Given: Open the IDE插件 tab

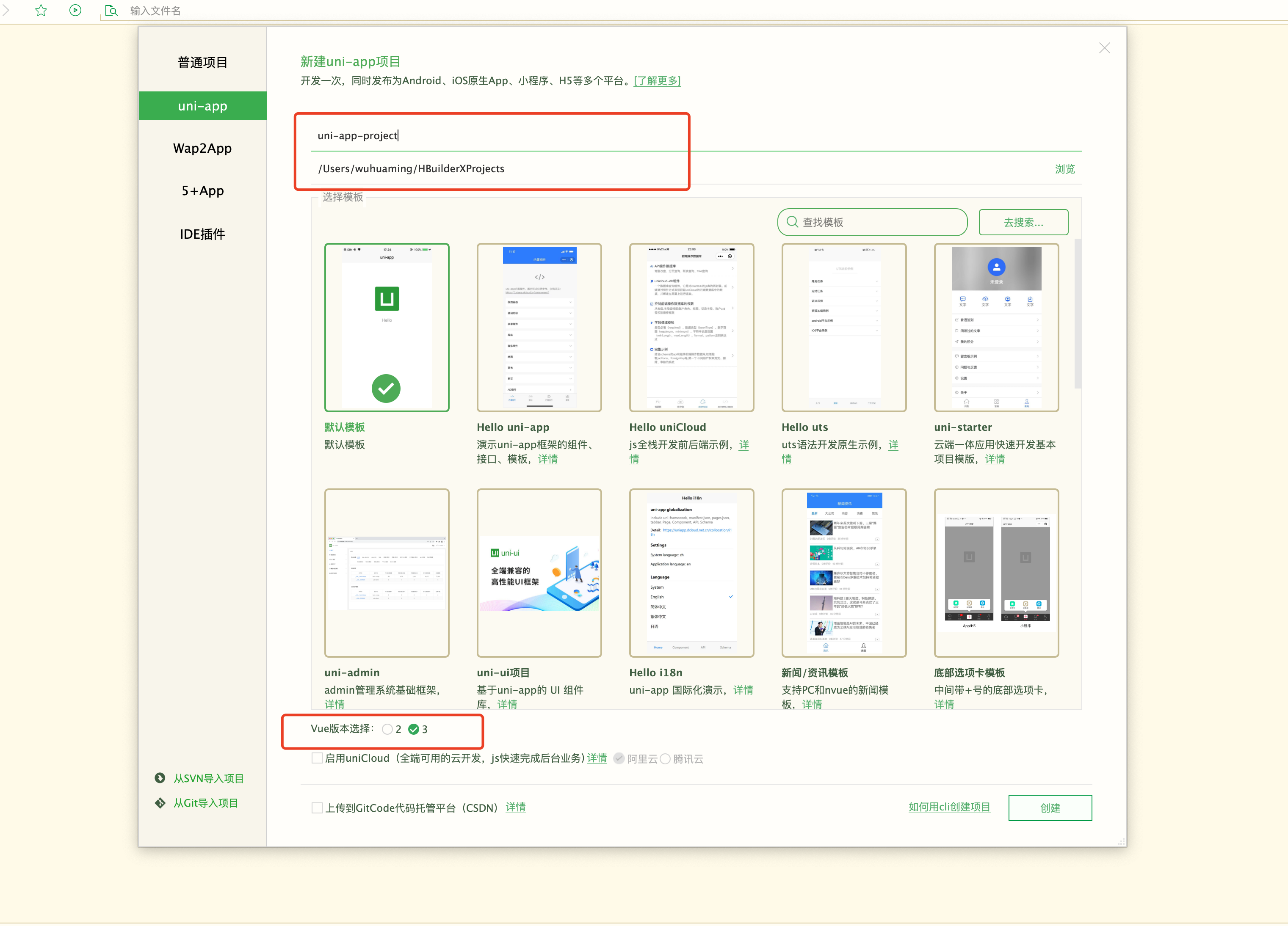Looking at the screenshot, I should pyautogui.click(x=202, y=234).
